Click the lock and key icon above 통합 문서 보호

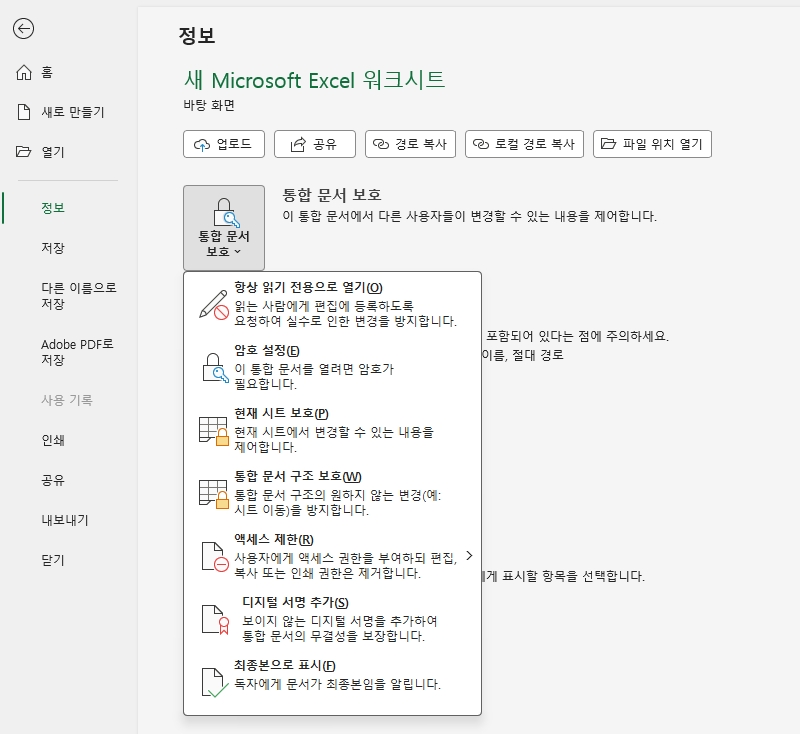click(x=227, y=212)
